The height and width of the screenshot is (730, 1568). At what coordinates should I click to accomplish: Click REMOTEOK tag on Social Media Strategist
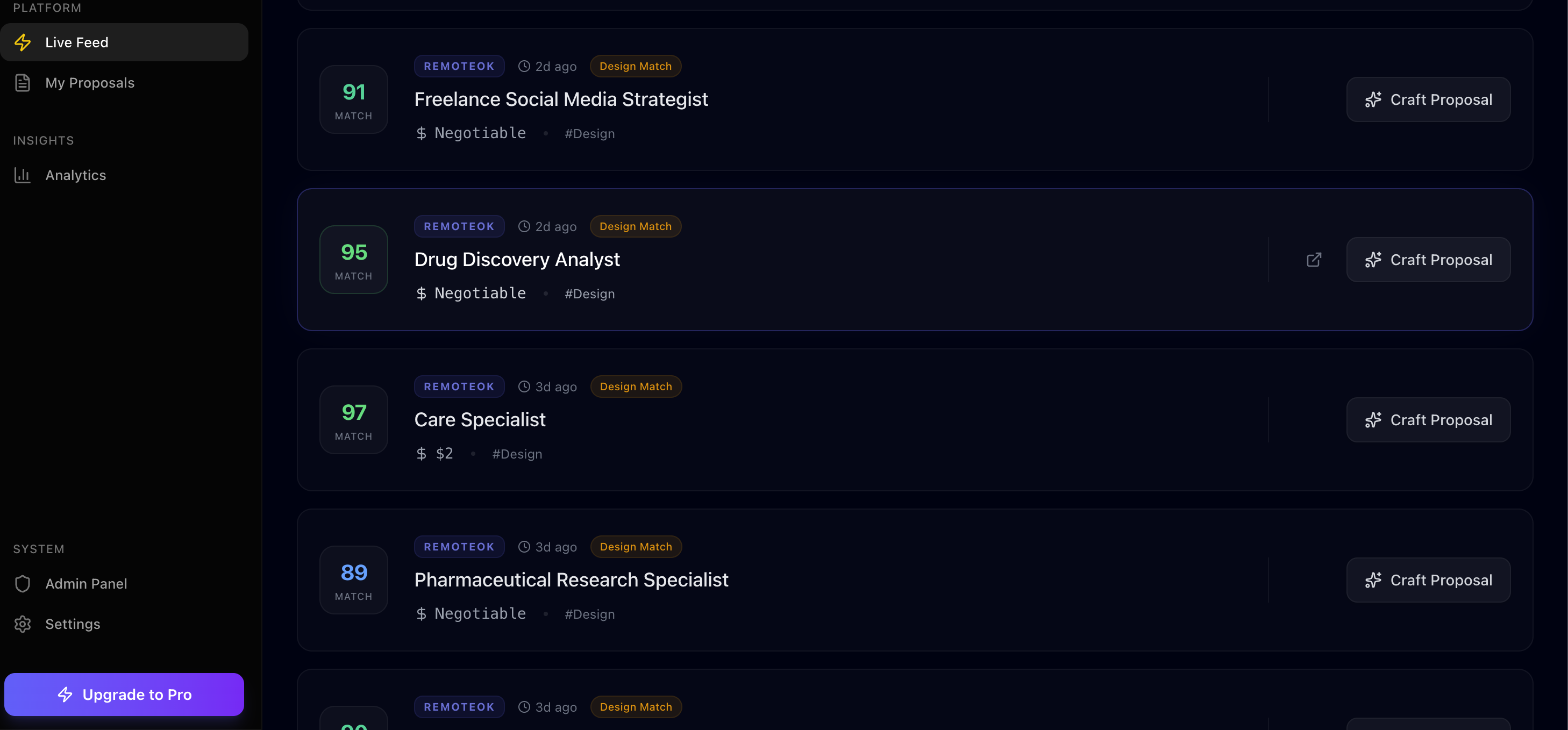[x=459, y=66]
